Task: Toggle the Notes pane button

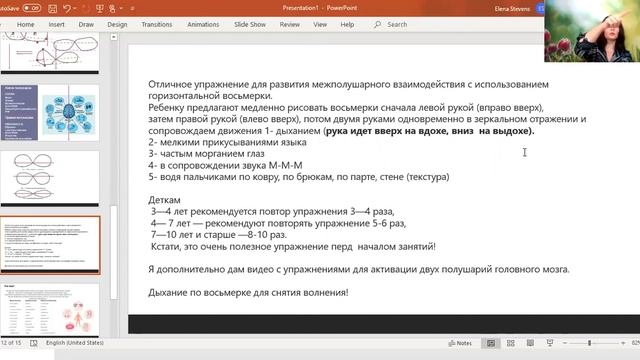Action: [x=460, y=343]
